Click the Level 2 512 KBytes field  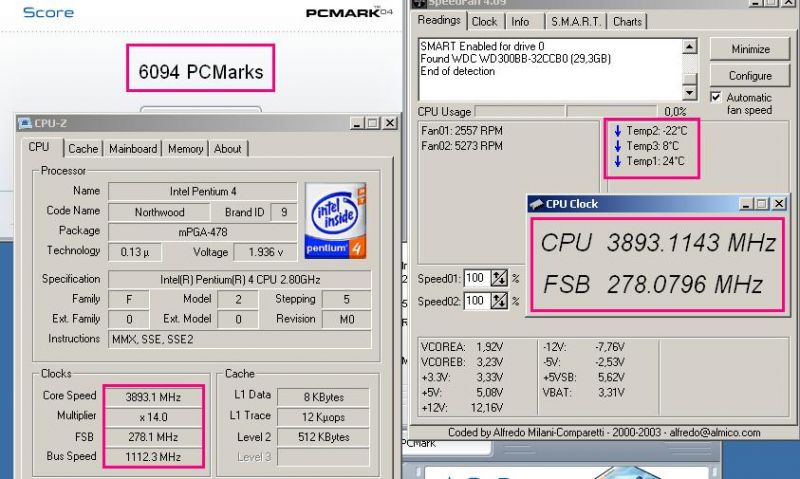323,437
